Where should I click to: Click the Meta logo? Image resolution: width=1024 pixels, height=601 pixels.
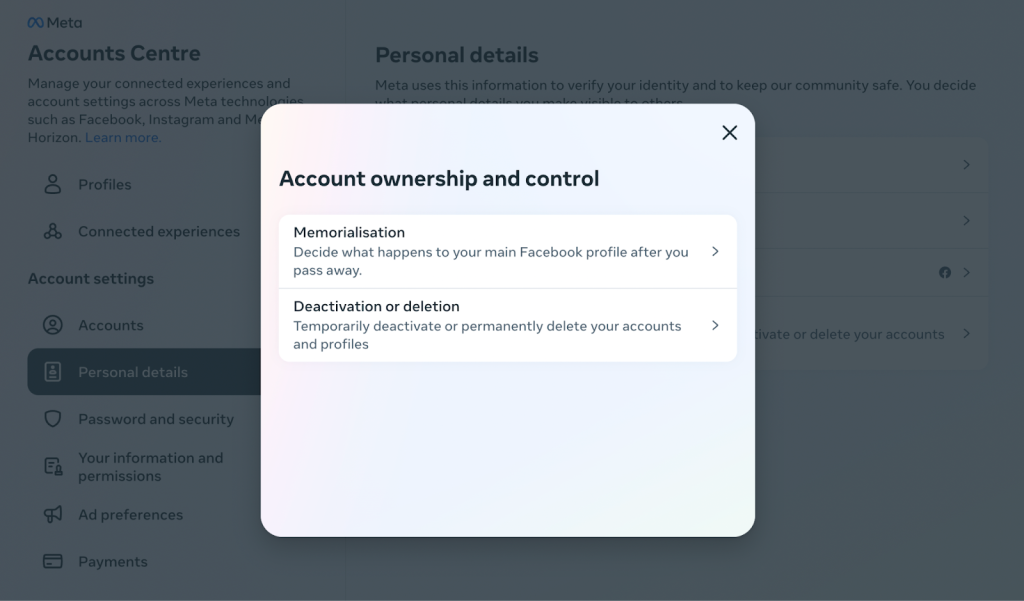click(55, 22)
